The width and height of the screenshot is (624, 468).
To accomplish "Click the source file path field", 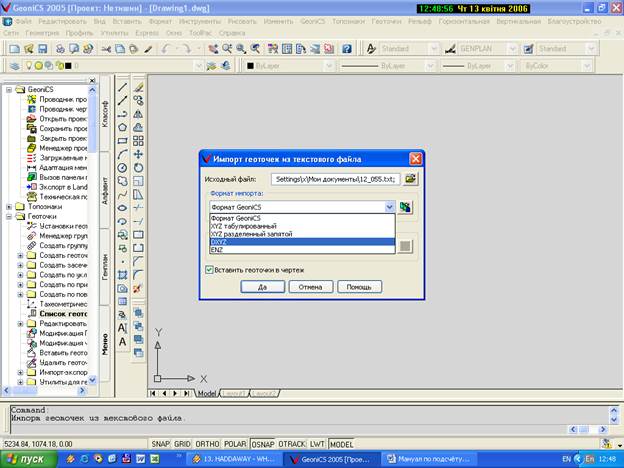I will 335,179.
